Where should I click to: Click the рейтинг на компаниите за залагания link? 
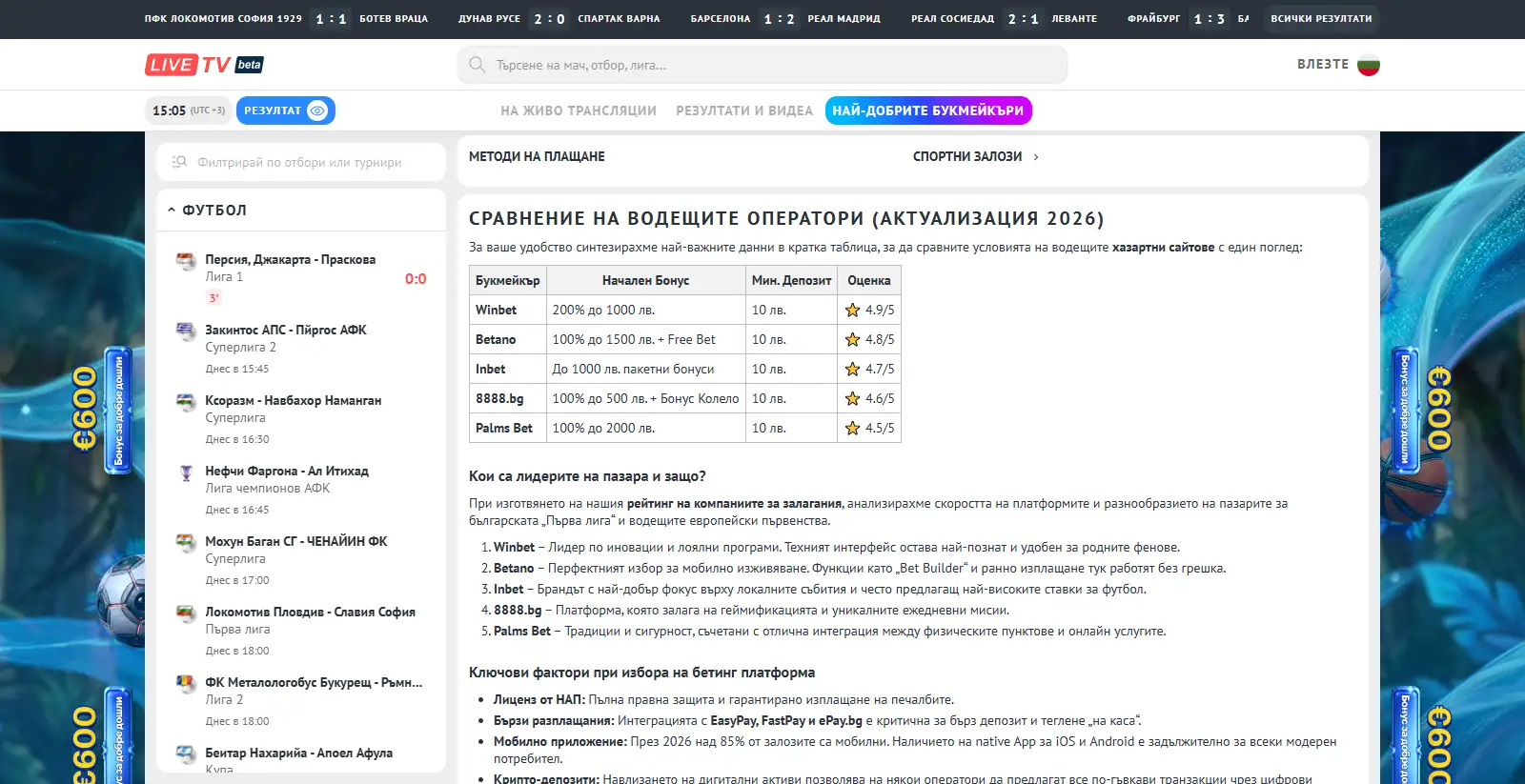pyautogui.click(x=734, y=503)
